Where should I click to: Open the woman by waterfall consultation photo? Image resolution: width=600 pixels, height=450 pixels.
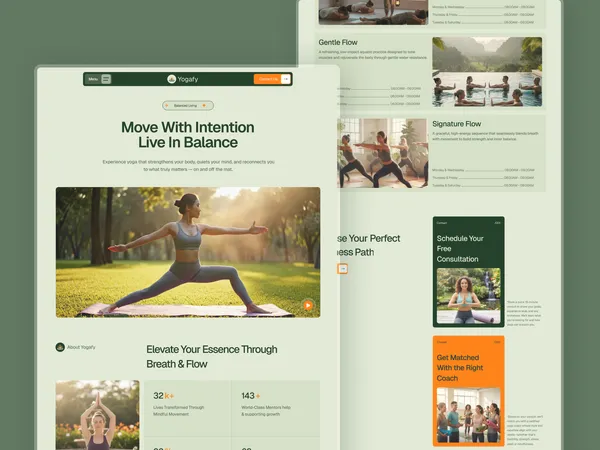468,296
